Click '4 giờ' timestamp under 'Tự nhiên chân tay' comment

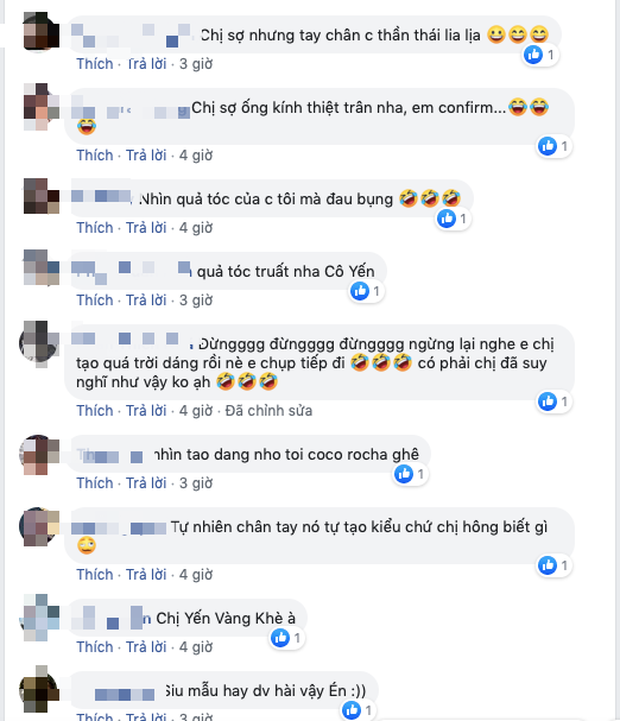[x=196, y=574]
